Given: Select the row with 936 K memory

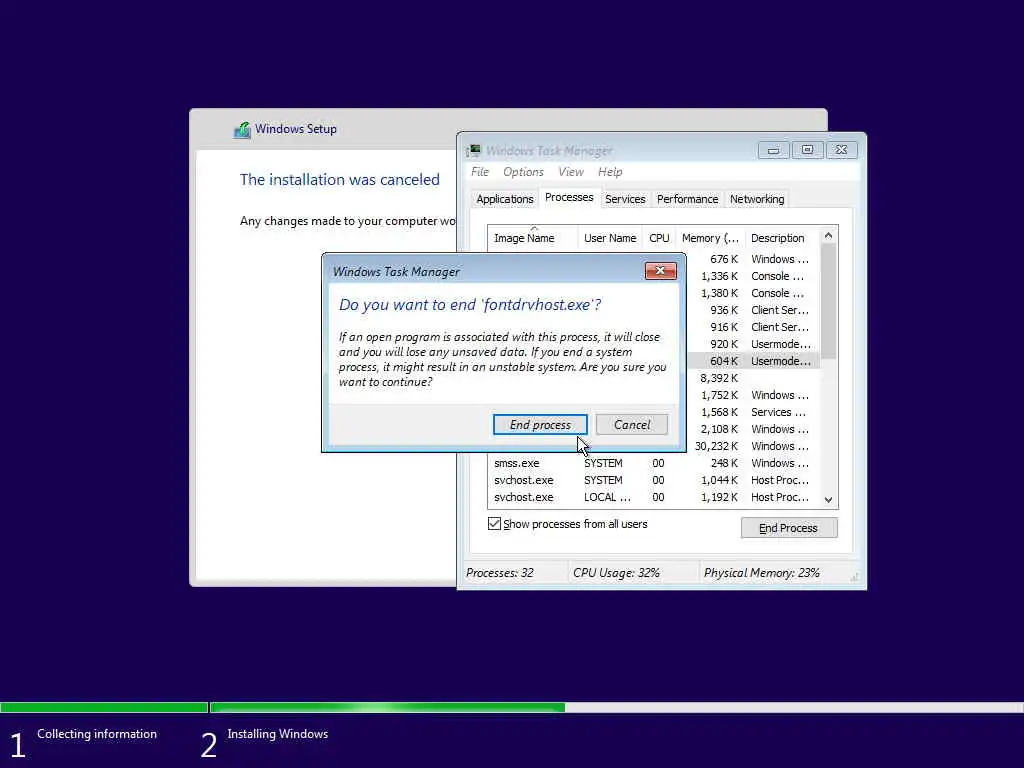Looking at the screenshot, I should point(754,310).
